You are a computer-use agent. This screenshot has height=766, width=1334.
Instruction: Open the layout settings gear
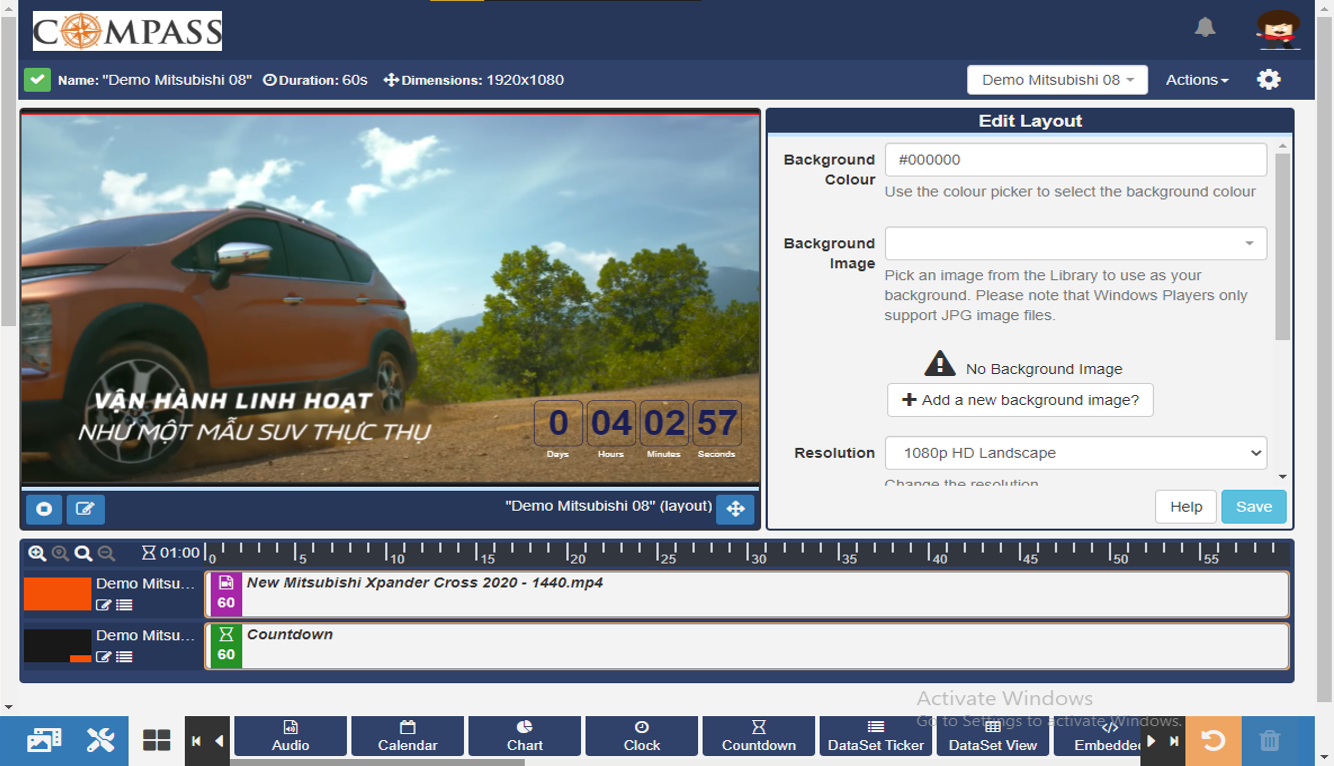coord(1269,79)
